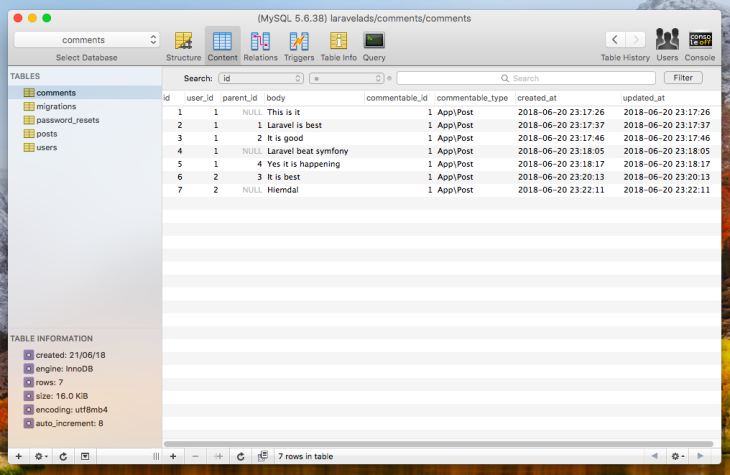The width and height of the screenshot is (730, 475).
Task: Expand the Select Database dropdown
Action: tap(87, 40)
